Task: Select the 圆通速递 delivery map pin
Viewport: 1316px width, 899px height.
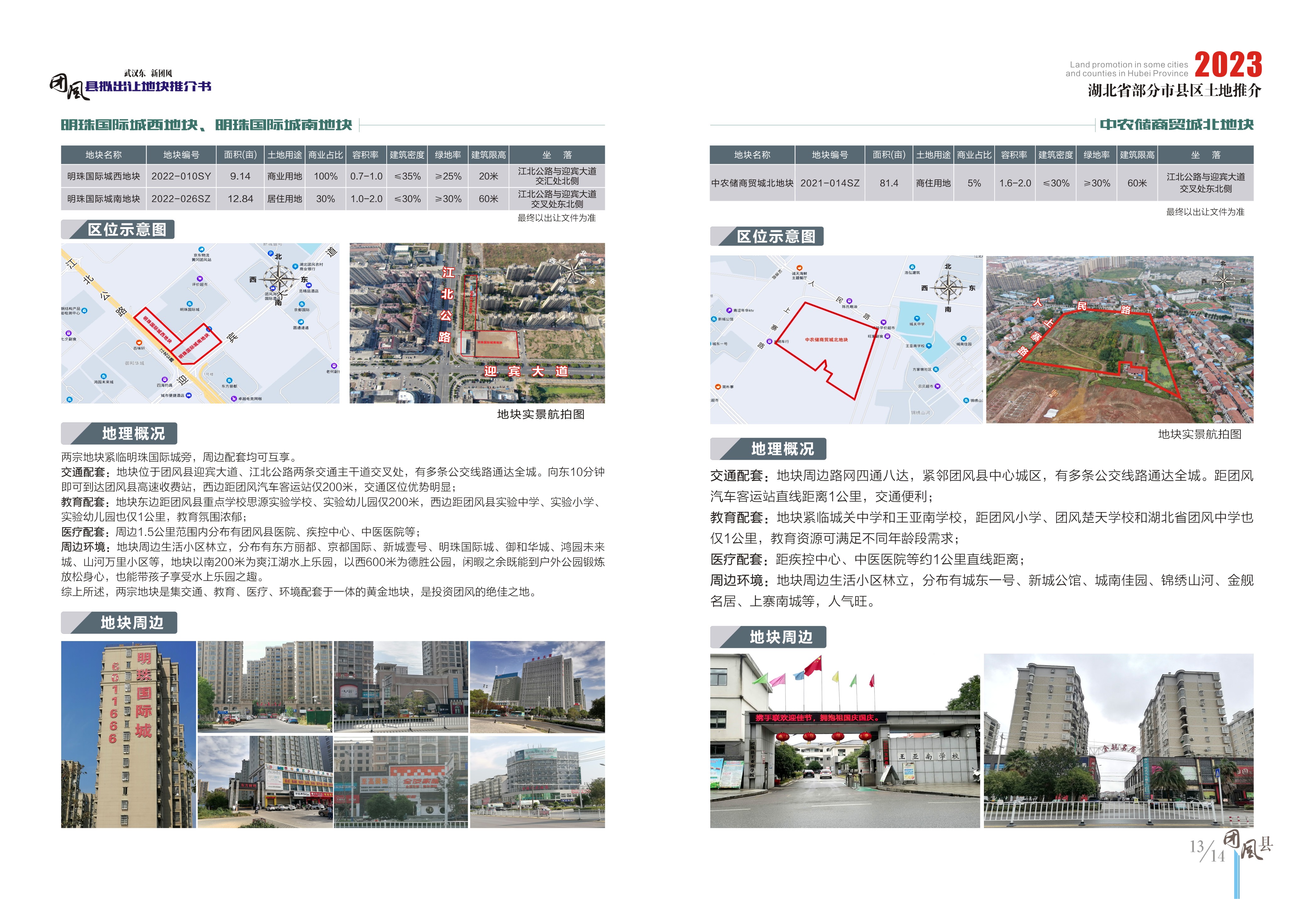Action: (301, 322)
